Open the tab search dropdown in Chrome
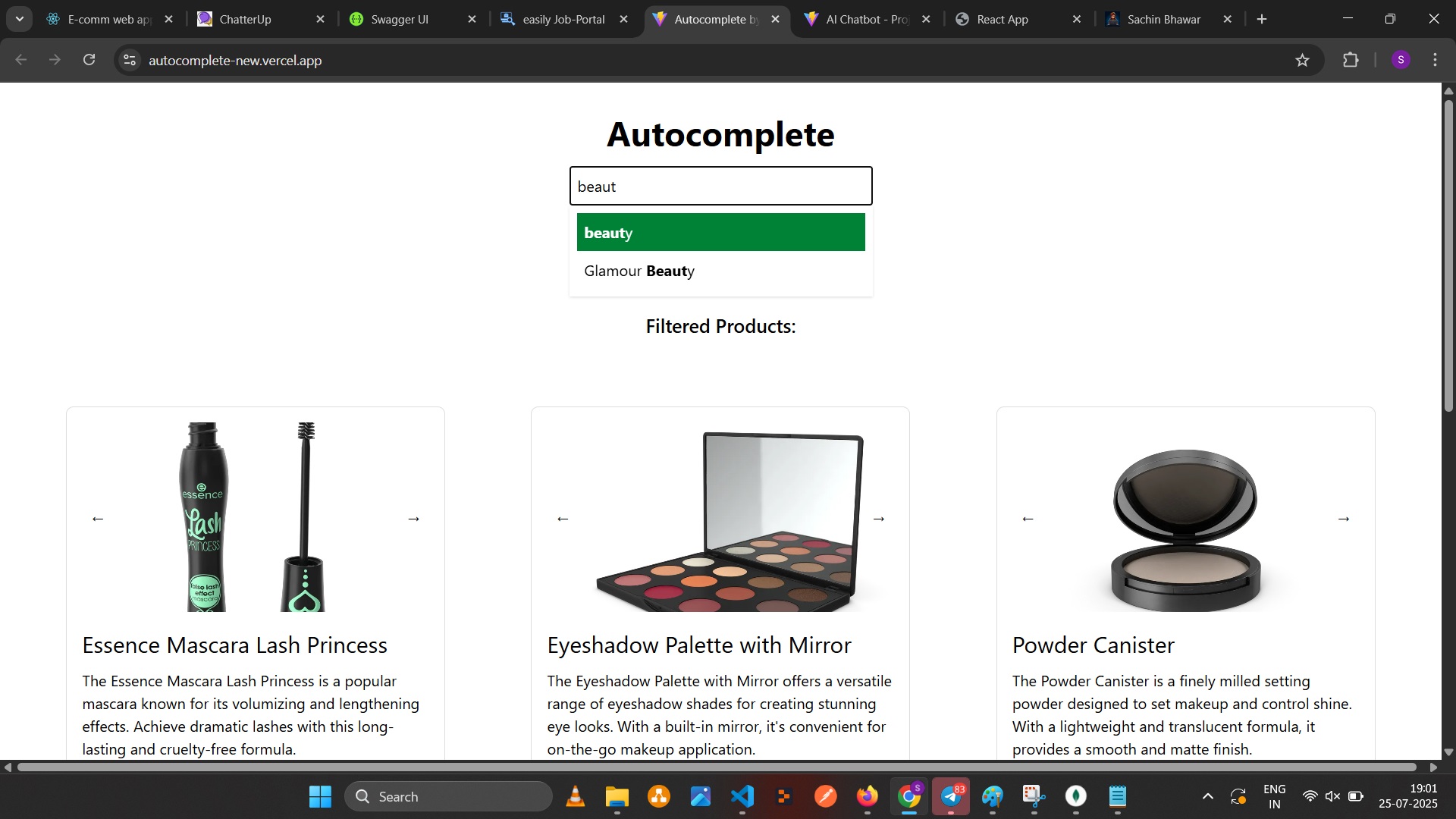 [x=20, y=19]
